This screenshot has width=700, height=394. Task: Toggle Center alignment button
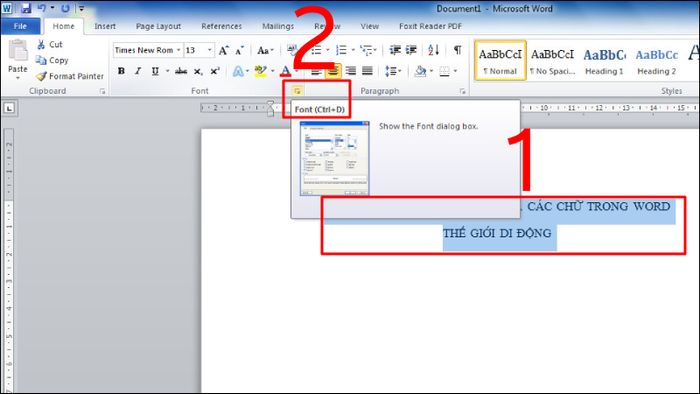[x=333, y=71]
